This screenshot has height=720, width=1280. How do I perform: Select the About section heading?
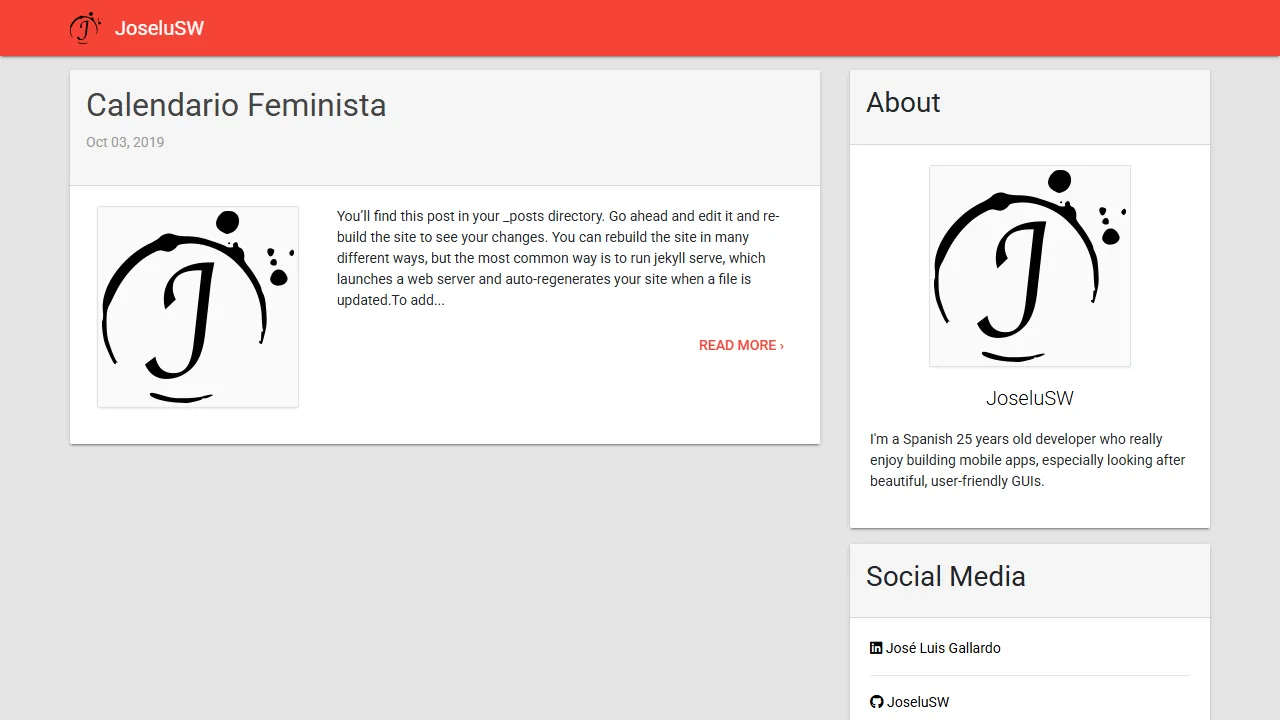click(x=903, y=103)
